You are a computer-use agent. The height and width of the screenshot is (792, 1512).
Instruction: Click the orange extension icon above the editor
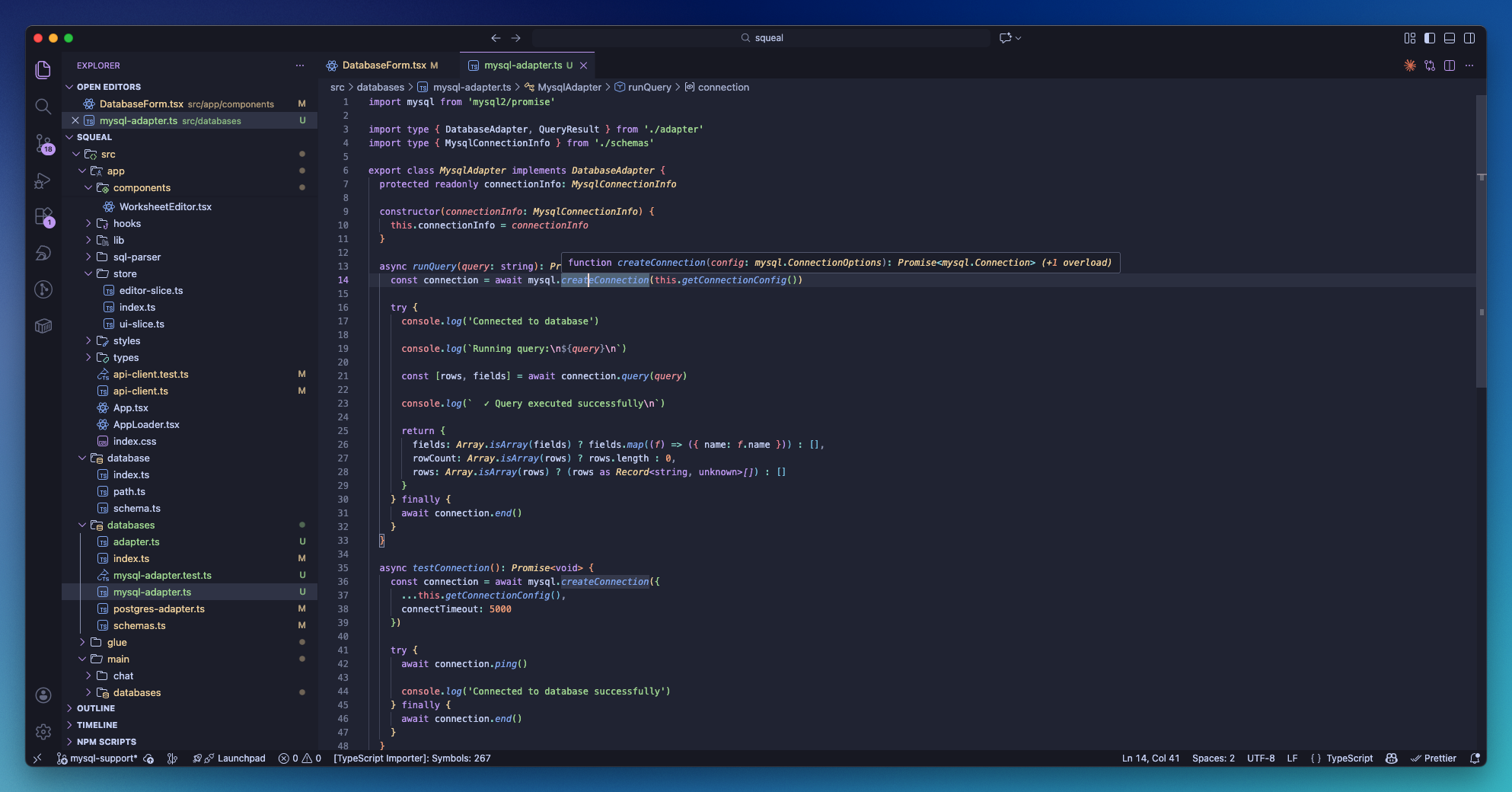tap(1408, 65)
